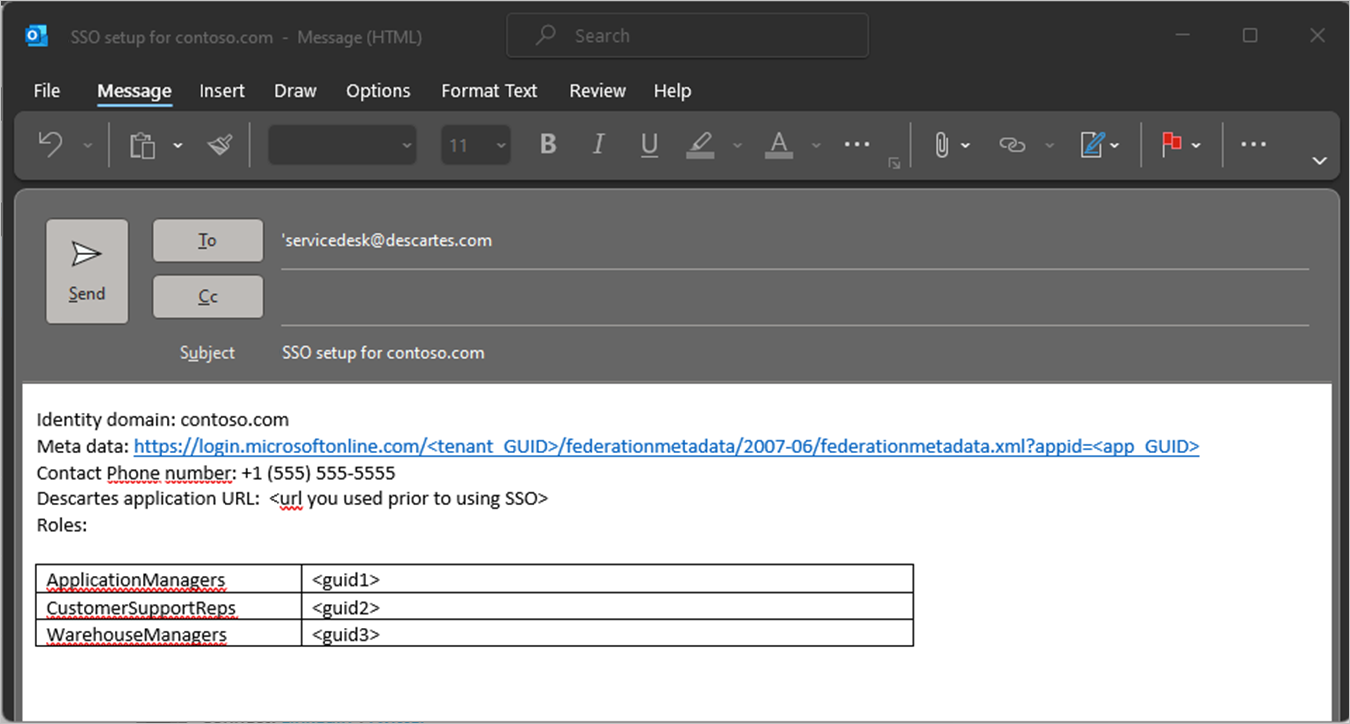Select the text highlight color swatch
1350x724 pixels.
click(x=699, y=144)
